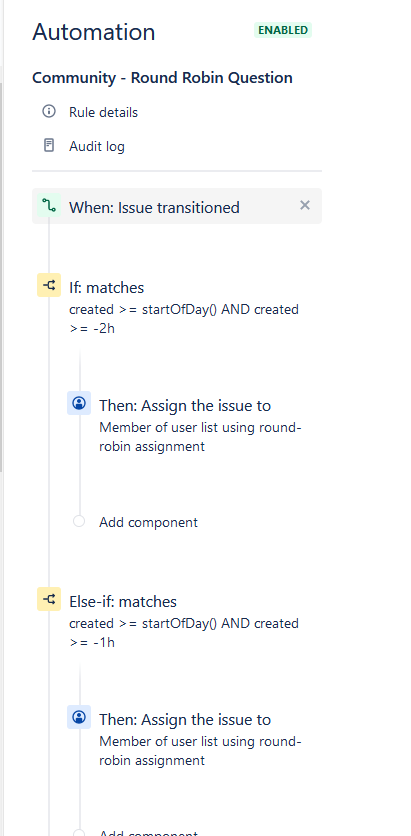
Task: Click the If: matches condition branch icon
Action: click(49, 285)
